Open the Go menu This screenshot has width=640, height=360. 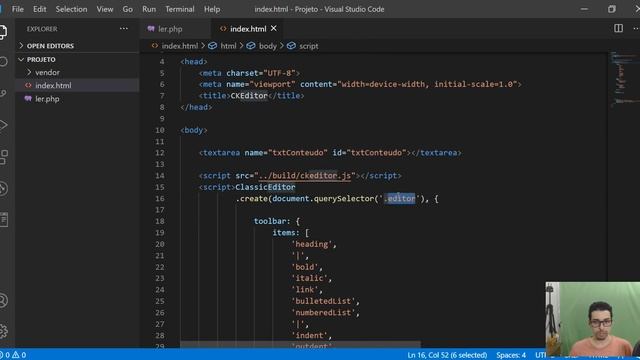click(127, 9)
